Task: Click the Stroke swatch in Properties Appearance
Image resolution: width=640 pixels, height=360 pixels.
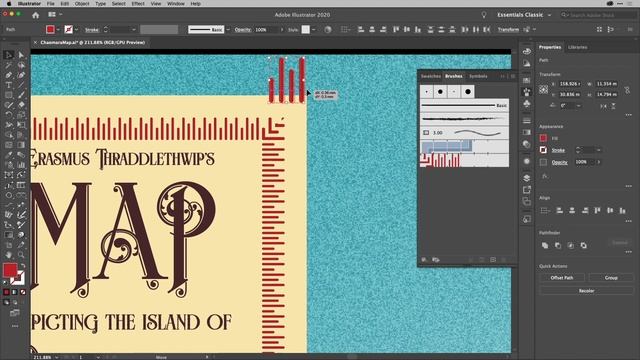Action: click(x=543, y=150)
